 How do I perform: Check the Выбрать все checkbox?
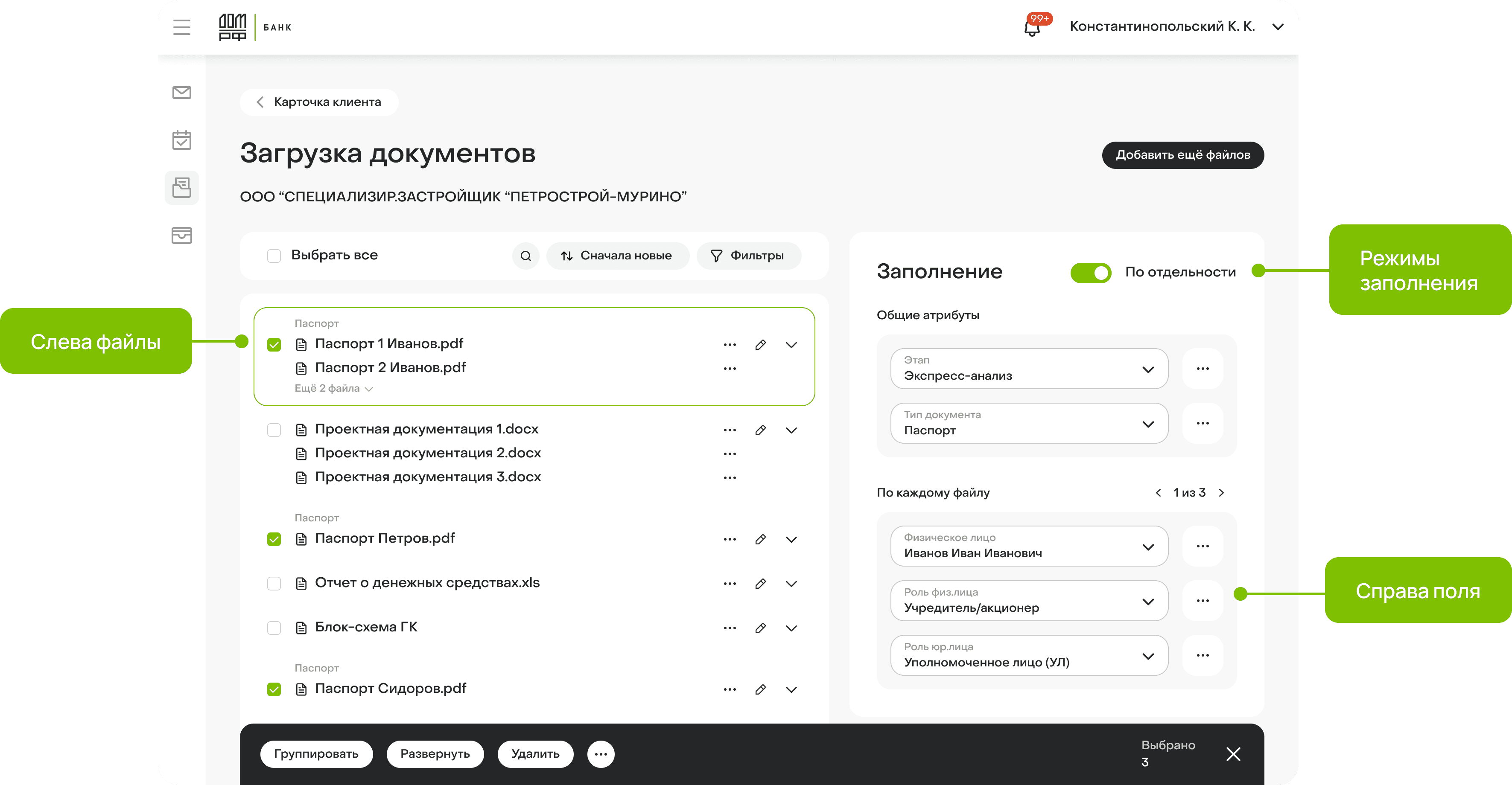[x=274, y=256]
